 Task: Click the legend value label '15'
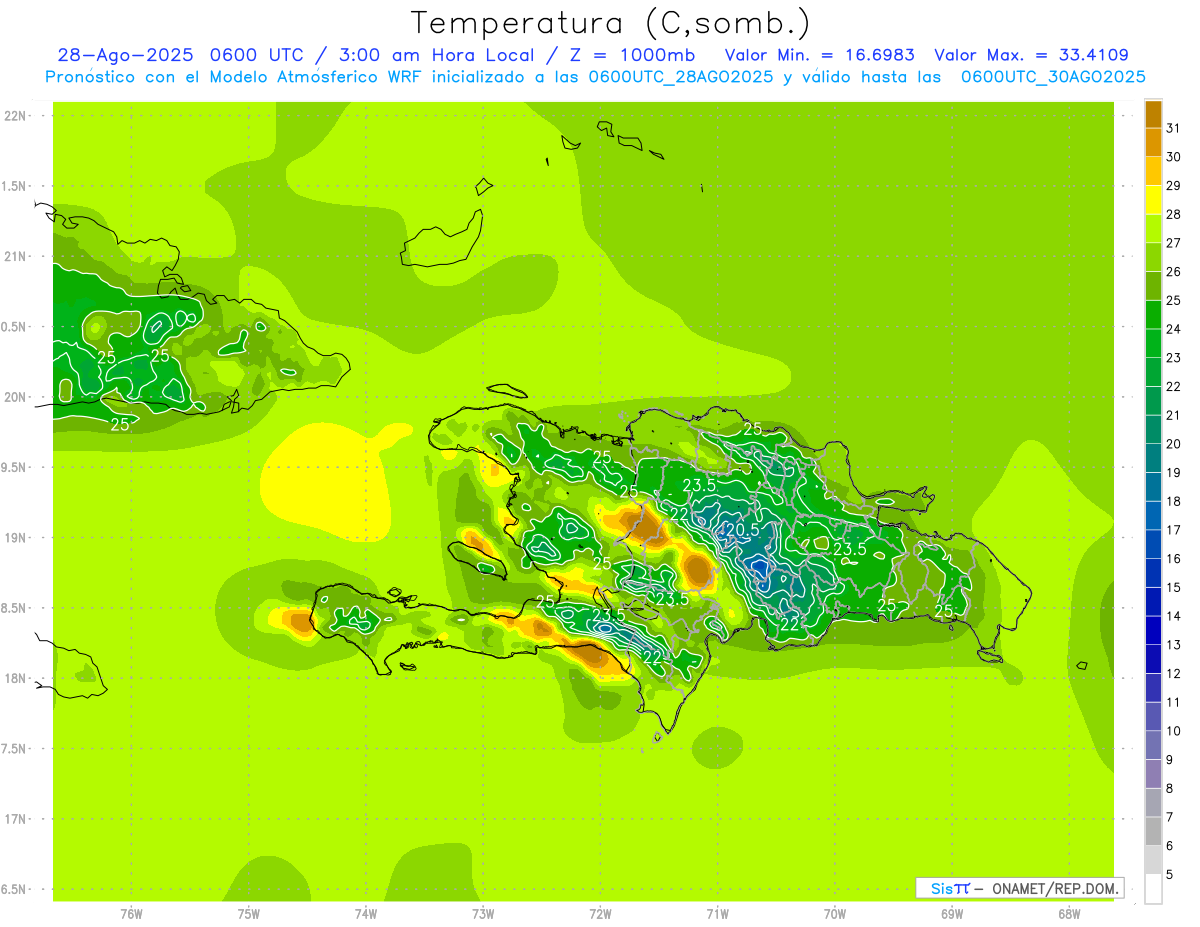(x=1173, y=587)
